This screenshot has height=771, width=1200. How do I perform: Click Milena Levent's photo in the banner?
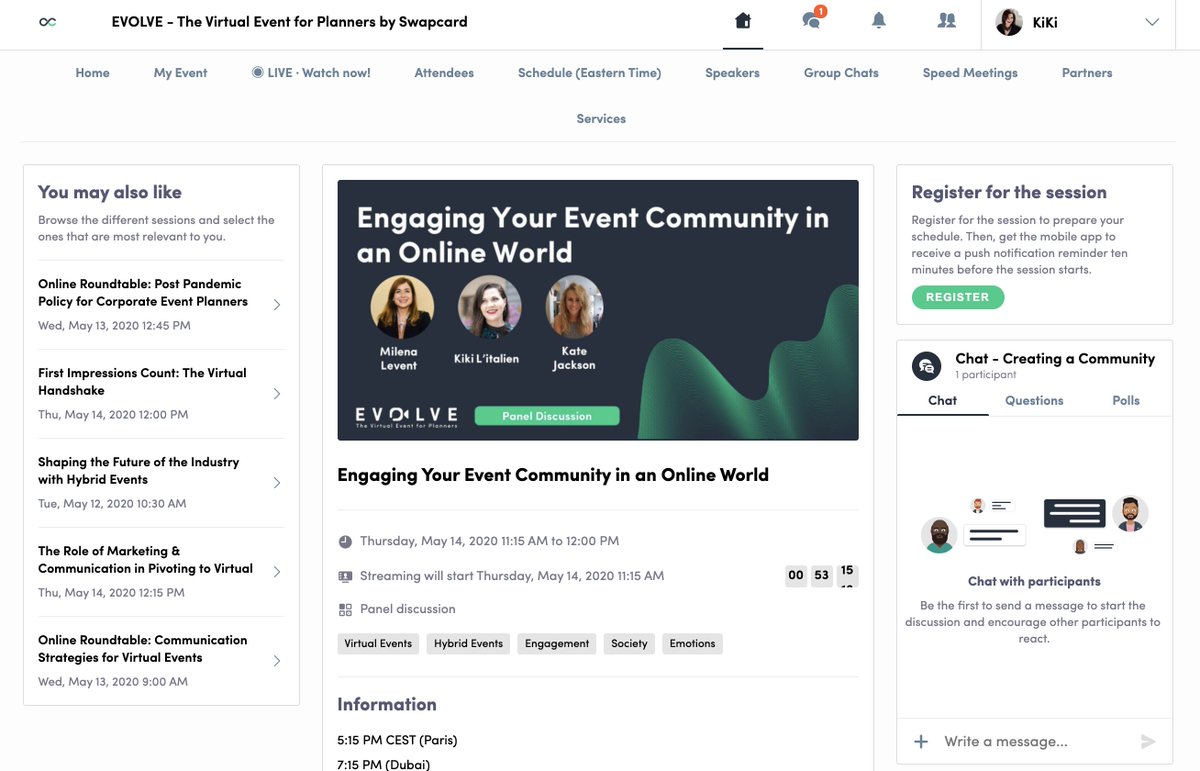click(402, 307)
